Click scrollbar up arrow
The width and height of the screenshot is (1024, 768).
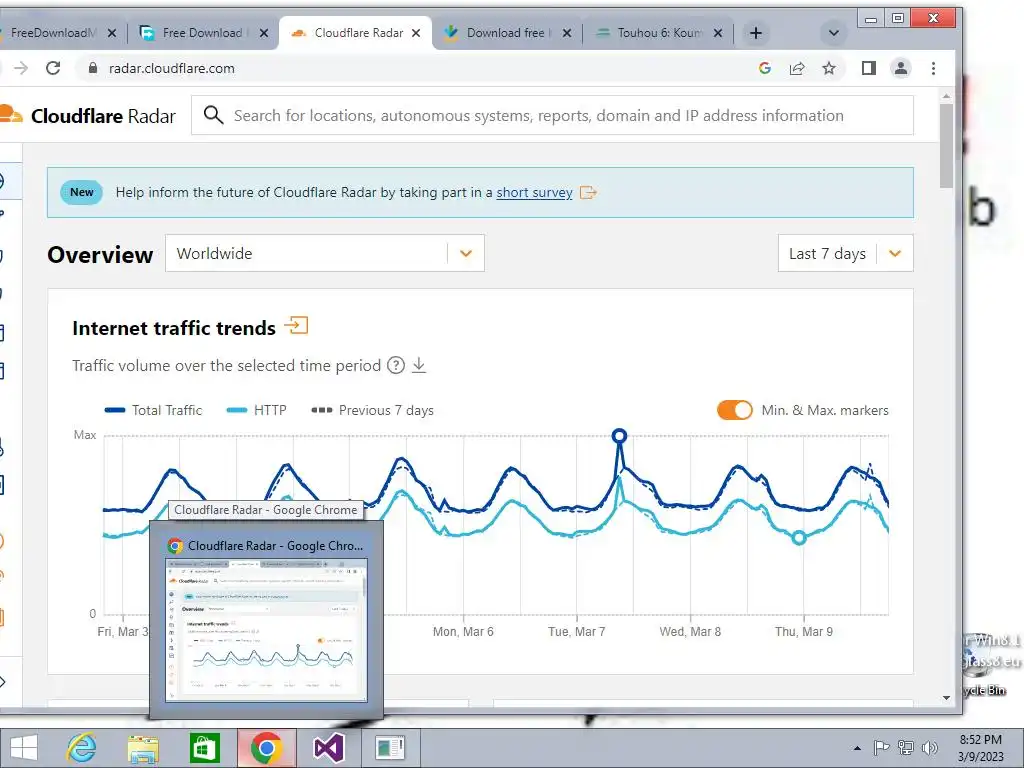946,96
